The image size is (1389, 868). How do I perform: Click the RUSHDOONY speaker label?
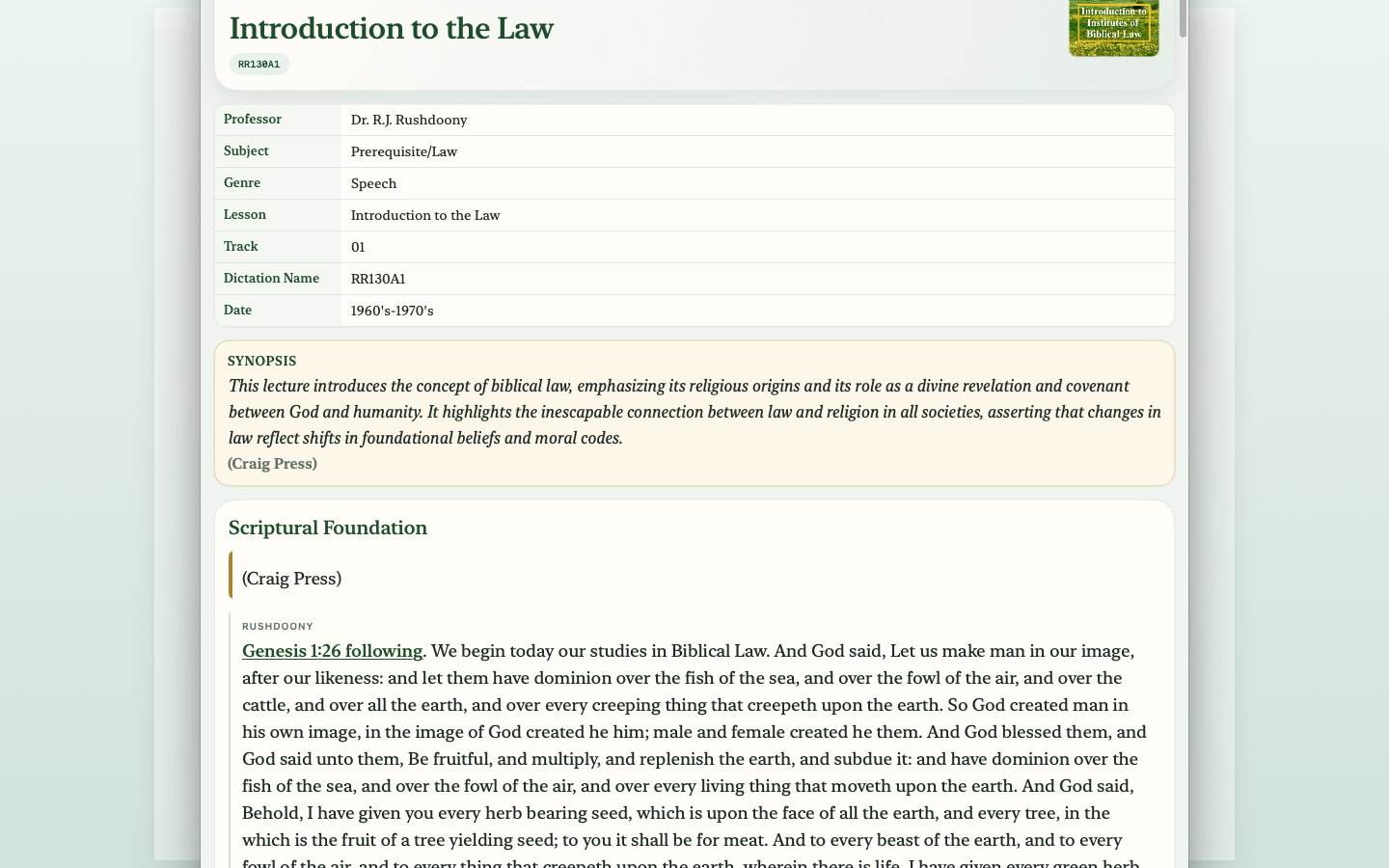[x=278, y=626]
